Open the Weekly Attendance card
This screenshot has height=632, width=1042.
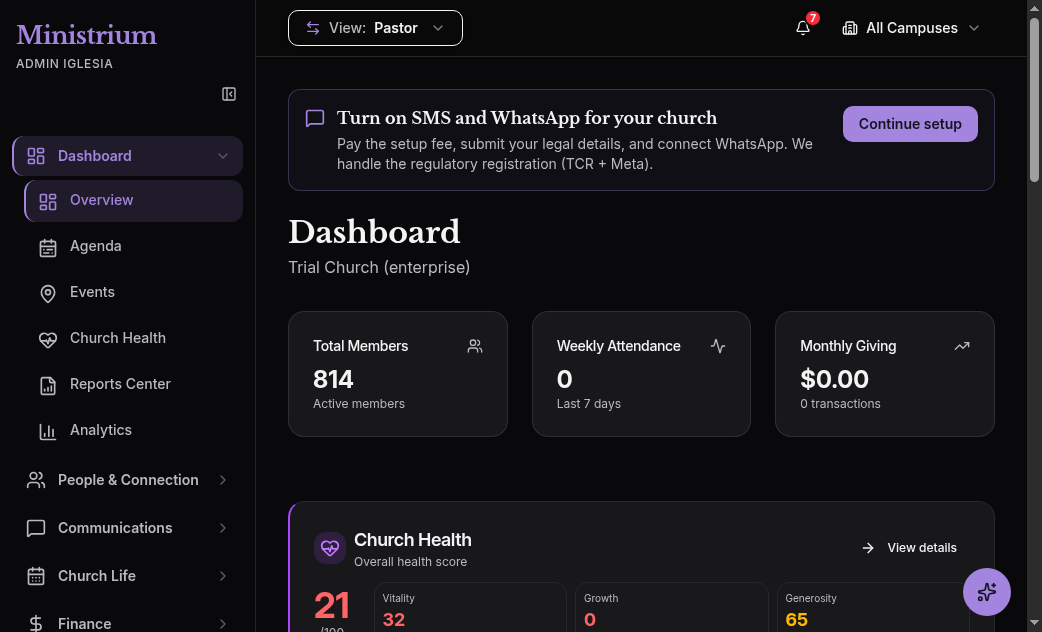[x=641, y=373]
